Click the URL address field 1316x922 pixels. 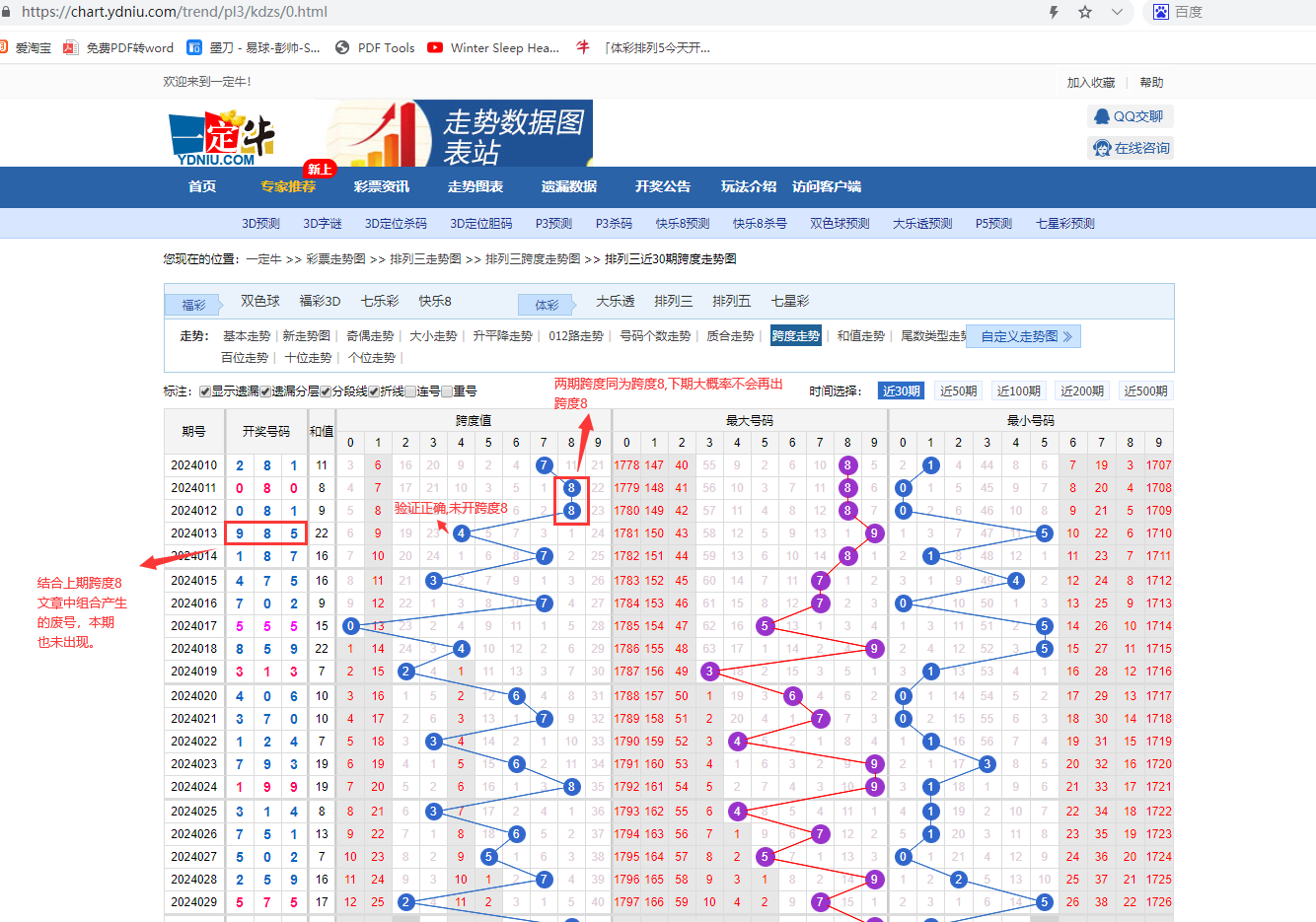tap(493, 12)
